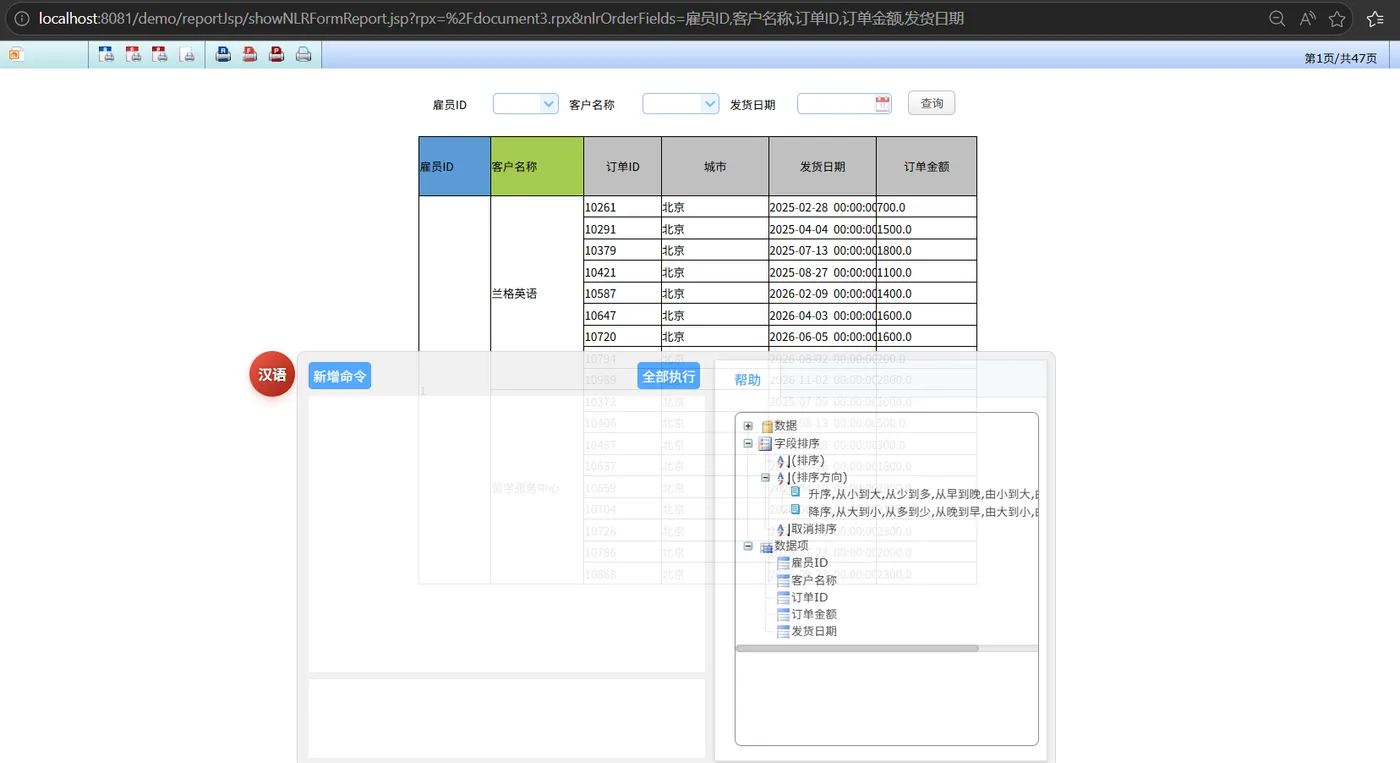The height and width of the screenshot is (763, 1400).
Task: Select the 取消排序 tree item
Action: click(812, 529)
